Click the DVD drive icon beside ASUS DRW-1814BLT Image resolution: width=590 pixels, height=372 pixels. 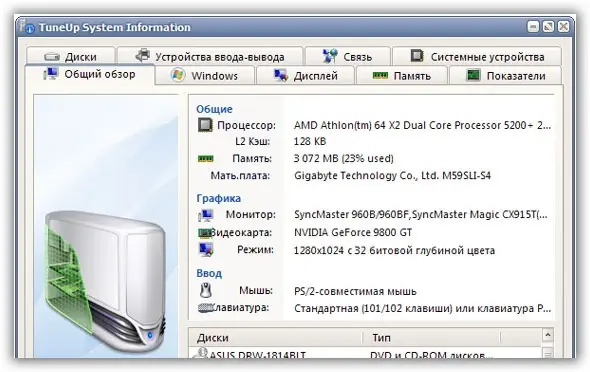(x=200, y=354)
